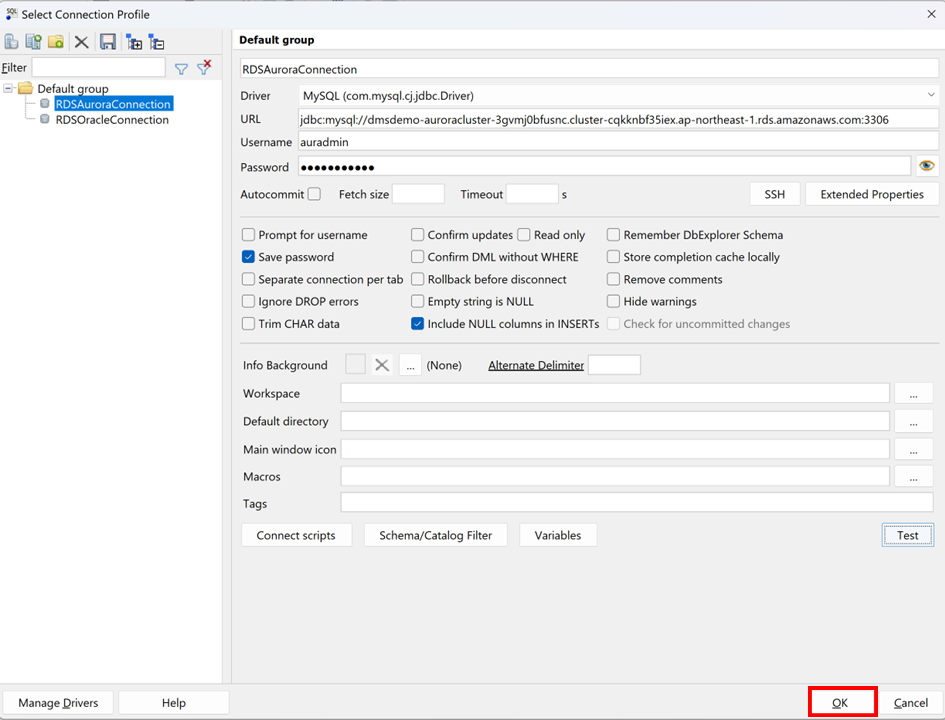
Task: Reset Info Background color with X
Action: click(381, 365)
